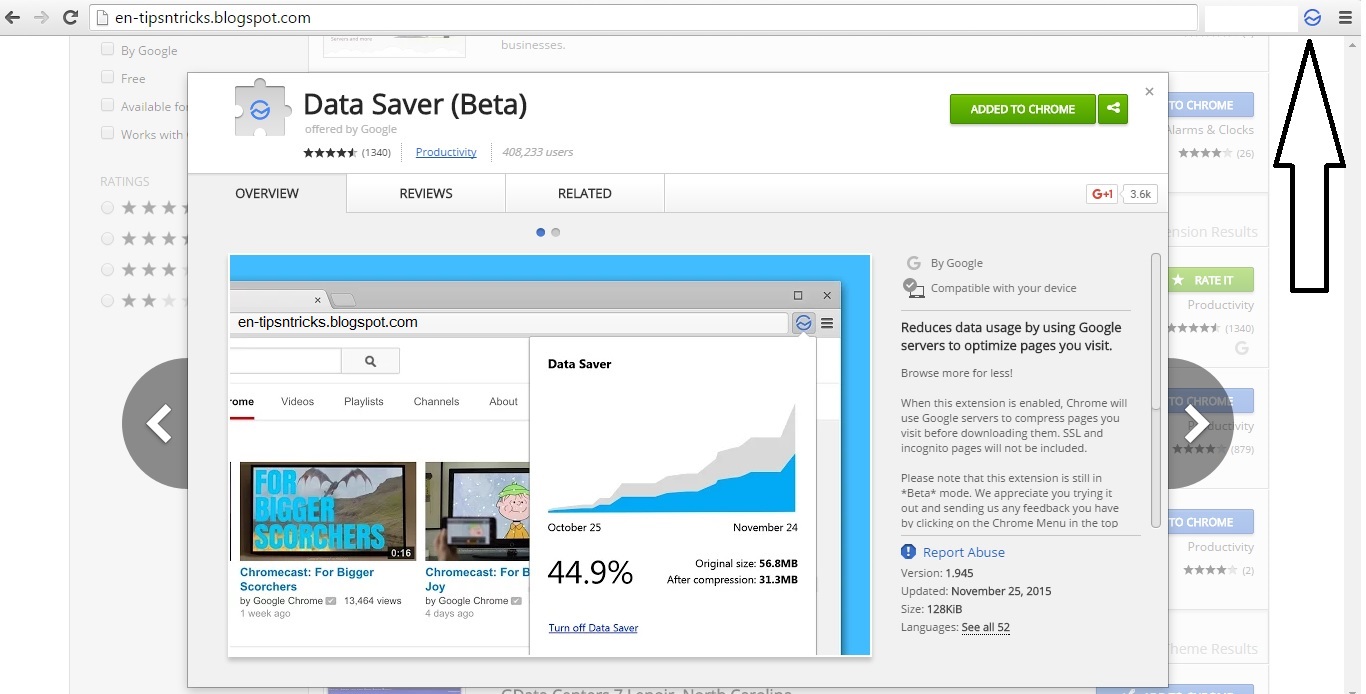Click the Google G icon by 'By Google'

point(913,263)
